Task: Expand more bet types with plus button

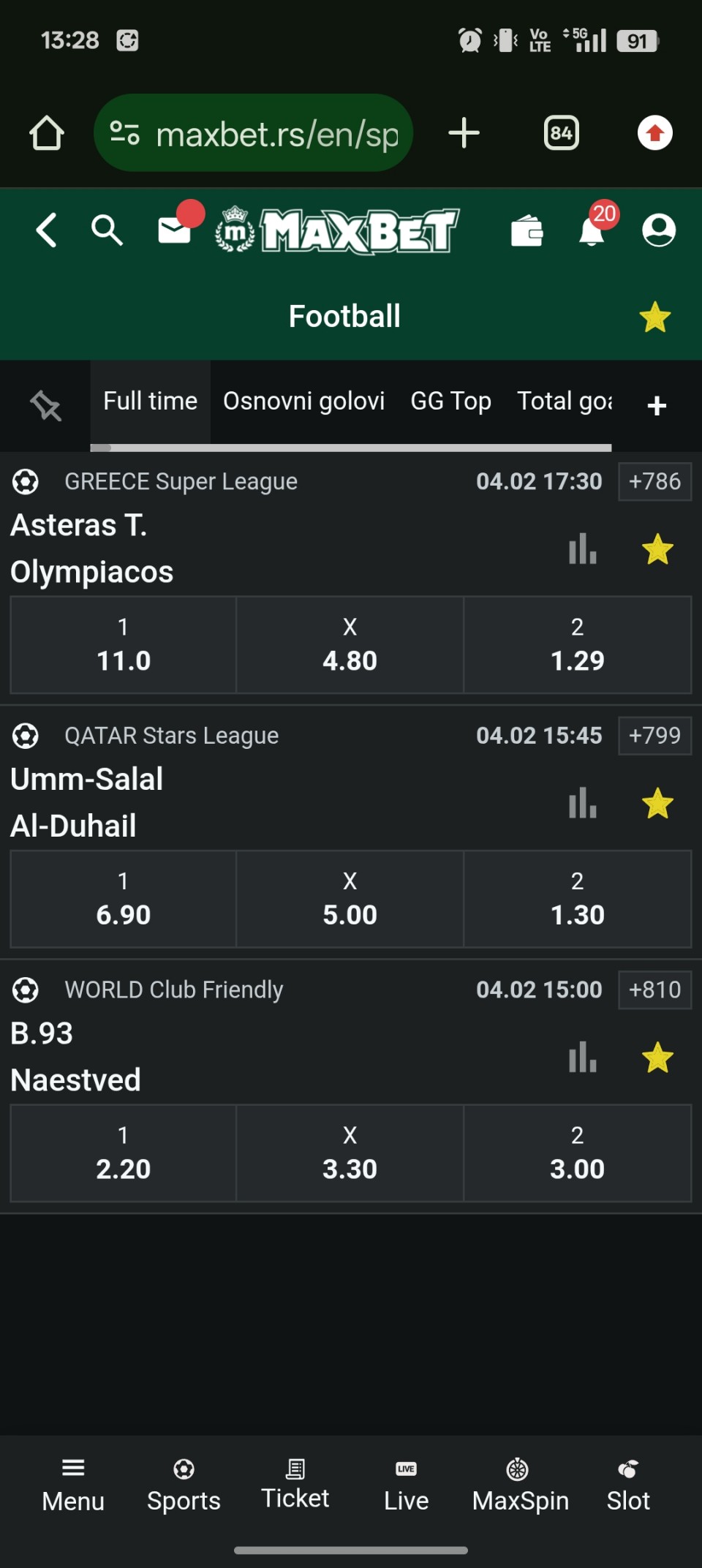Action: coord(657,406)
